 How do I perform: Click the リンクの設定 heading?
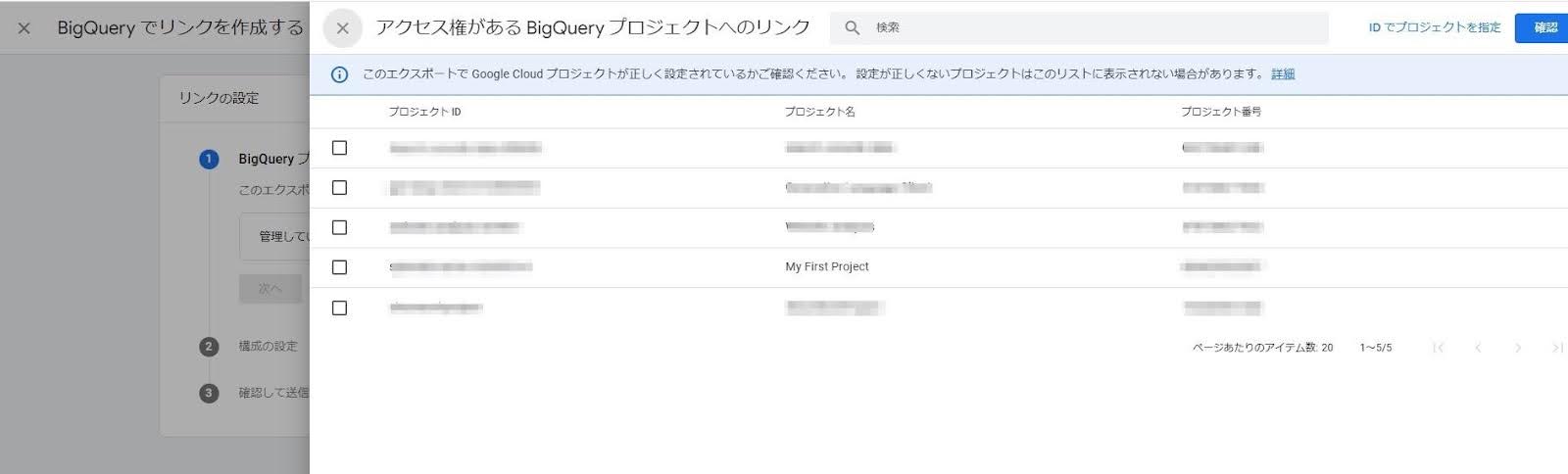219,98
